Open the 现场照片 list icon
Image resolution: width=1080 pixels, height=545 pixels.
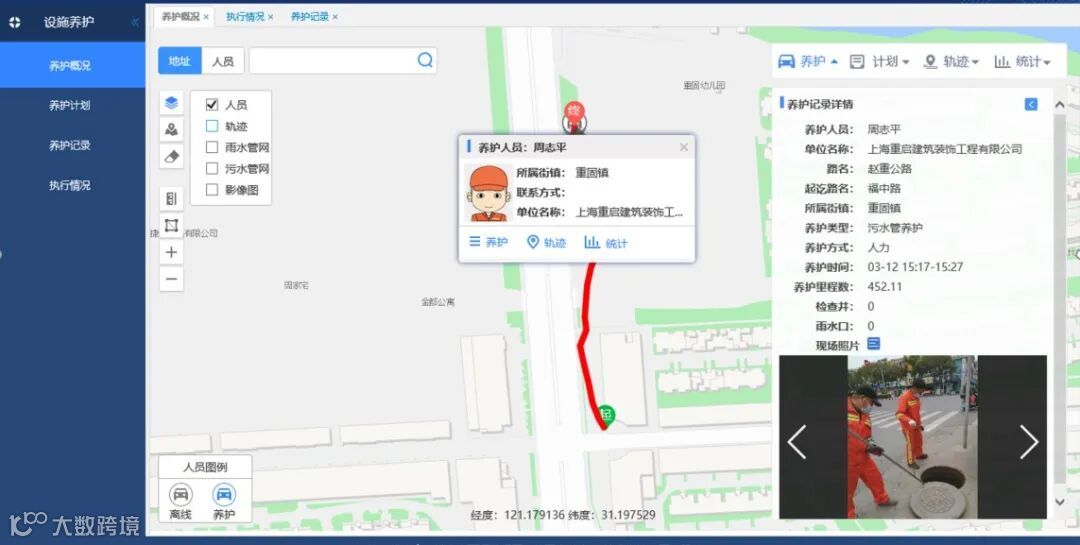pyautogui.click(x=873, y=343)
